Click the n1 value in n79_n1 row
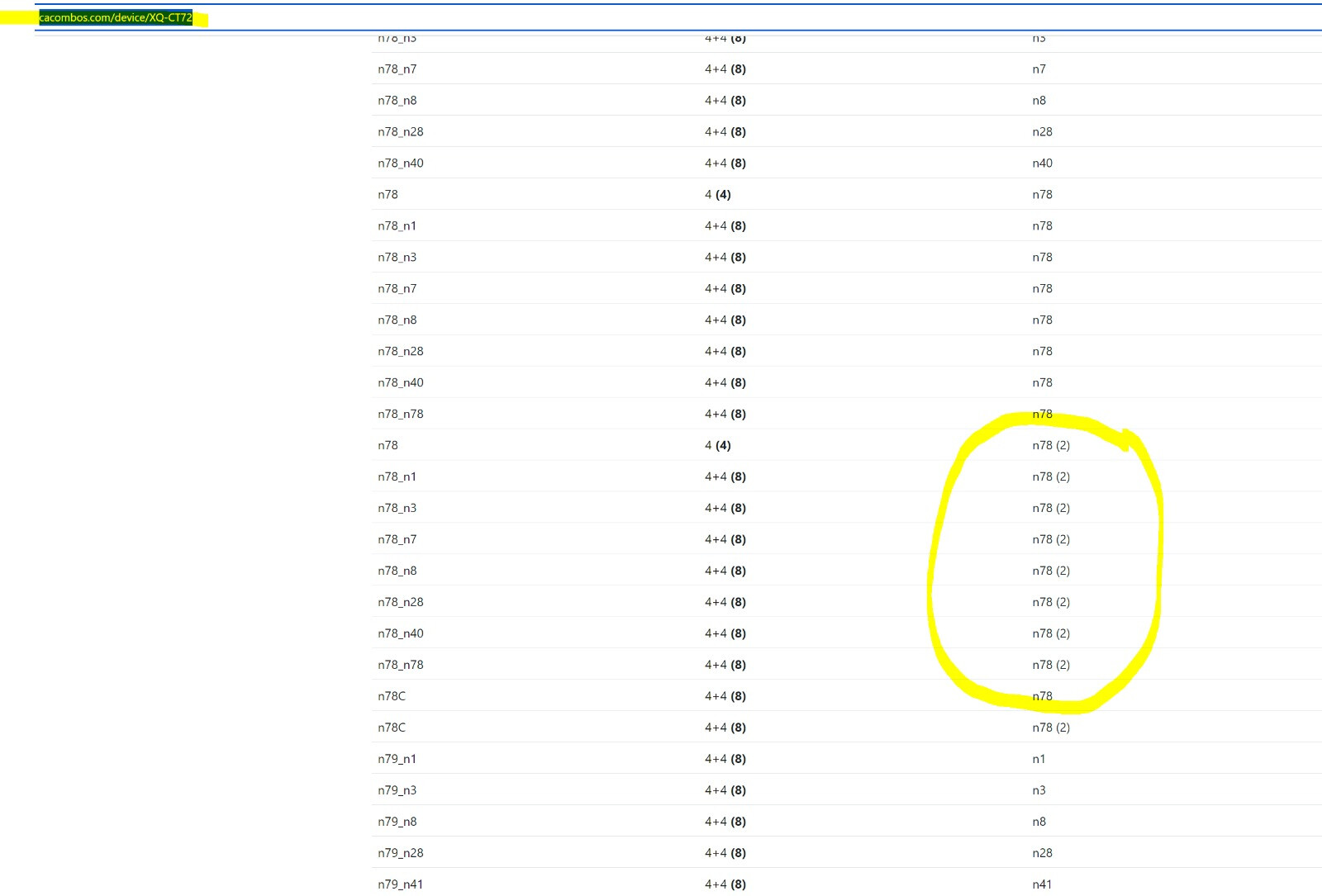The height and width of the screenshot is (896, 1322). 1039,759
